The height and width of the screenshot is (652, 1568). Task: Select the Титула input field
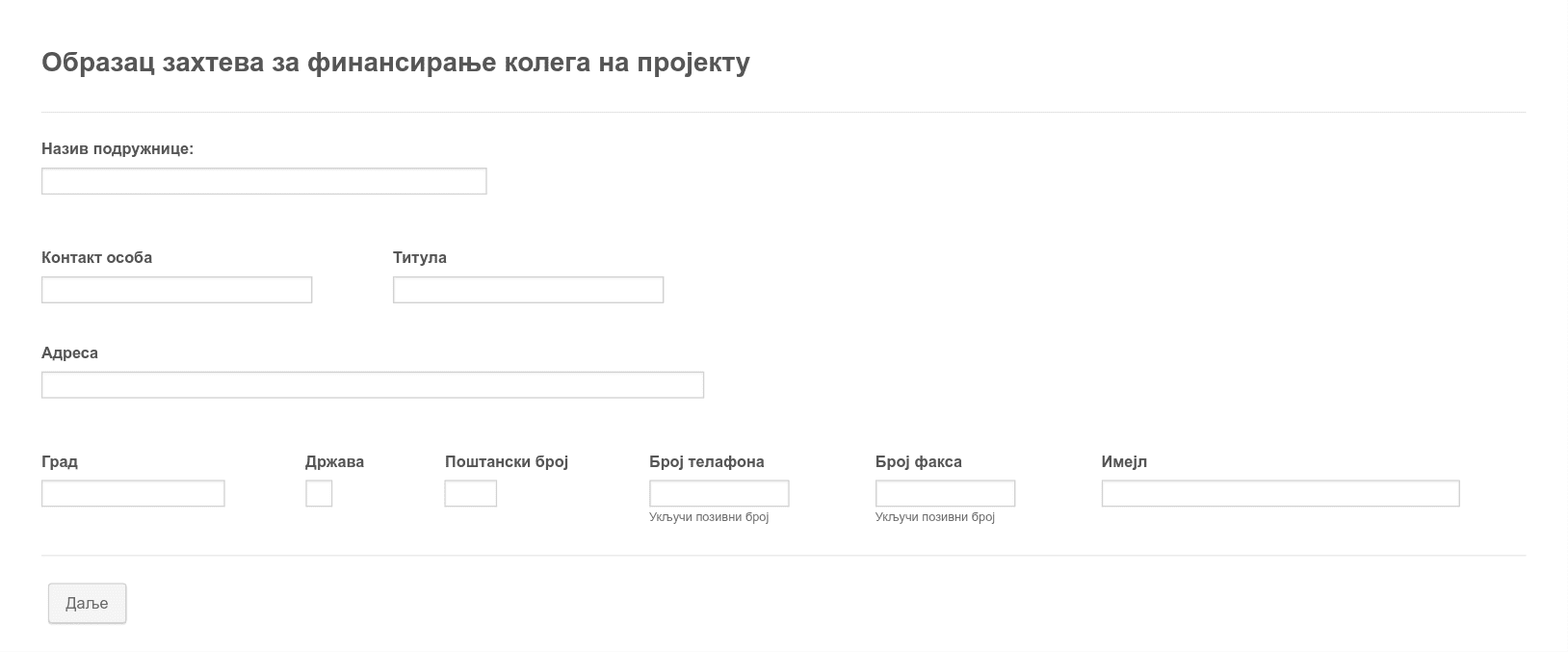click(x=528, y=290)
